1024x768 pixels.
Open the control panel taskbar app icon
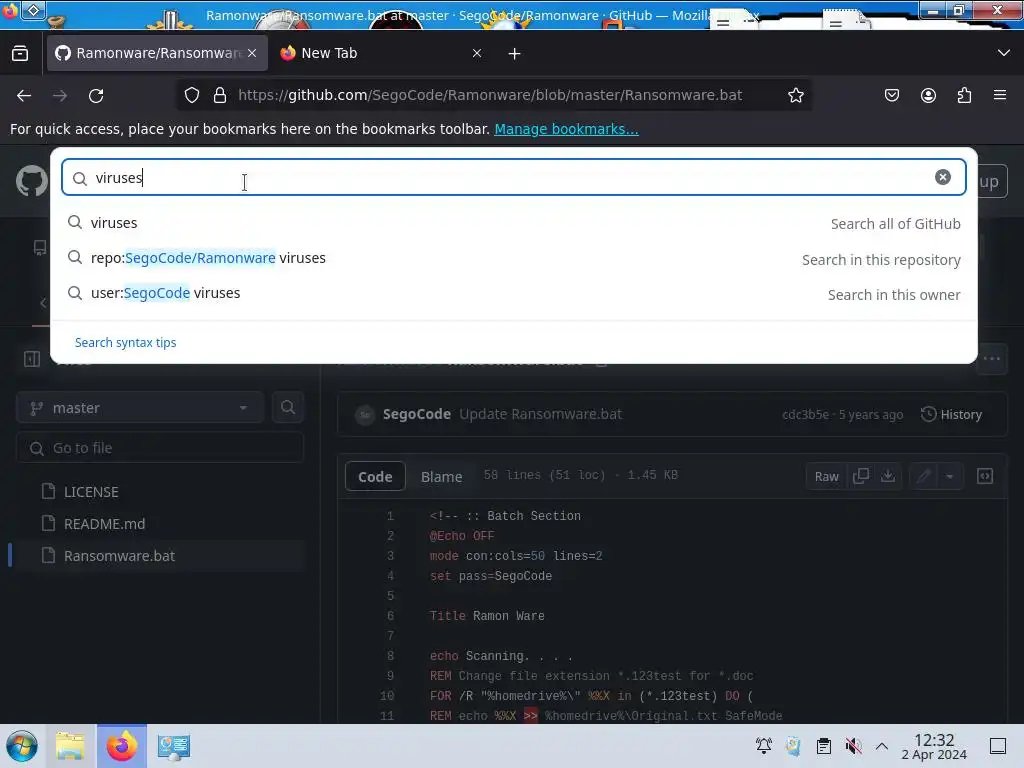(x=173, y=746)
